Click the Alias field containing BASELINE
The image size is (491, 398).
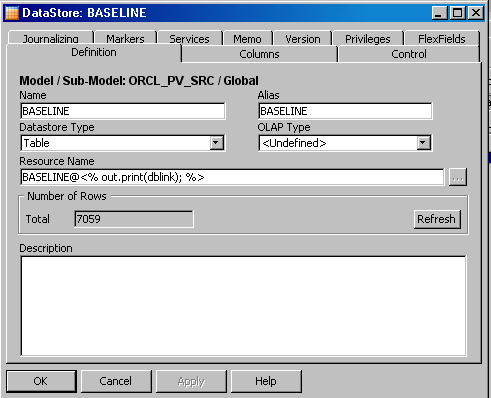[x=345, y=111]
